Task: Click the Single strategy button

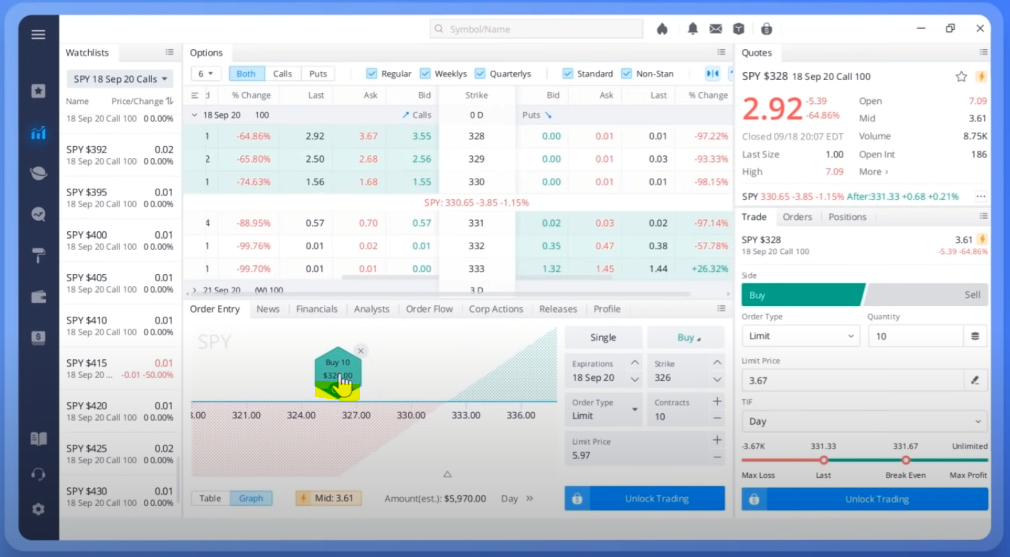Action: (x=603, y=337)
